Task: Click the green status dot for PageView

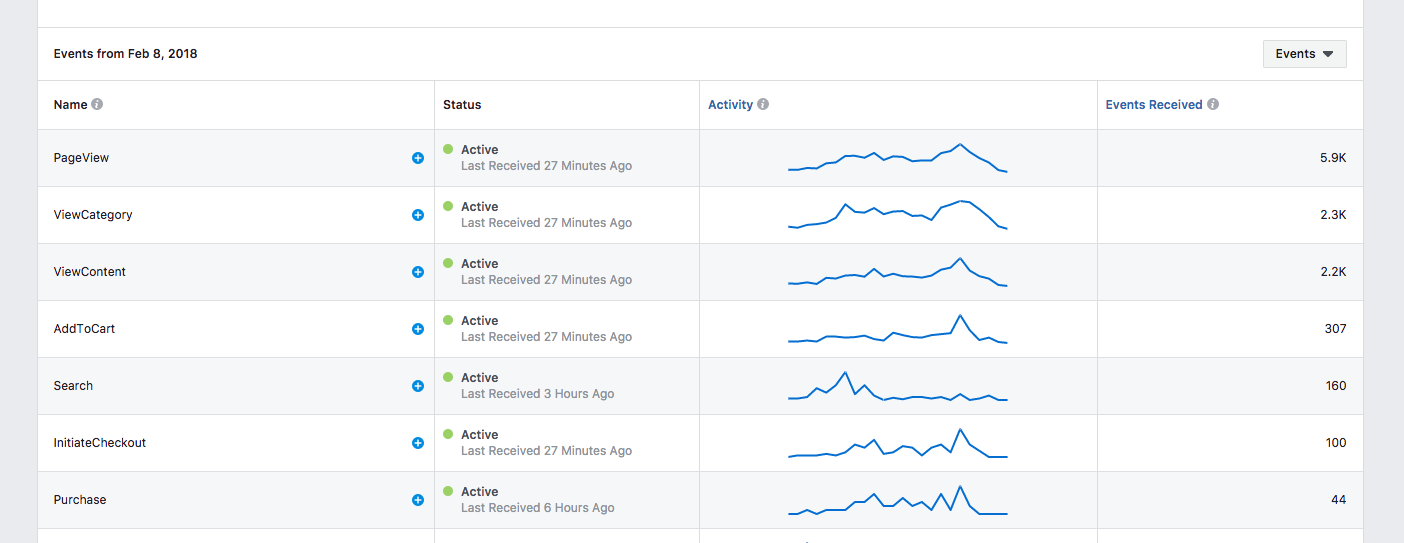Action: pos(448,149)
